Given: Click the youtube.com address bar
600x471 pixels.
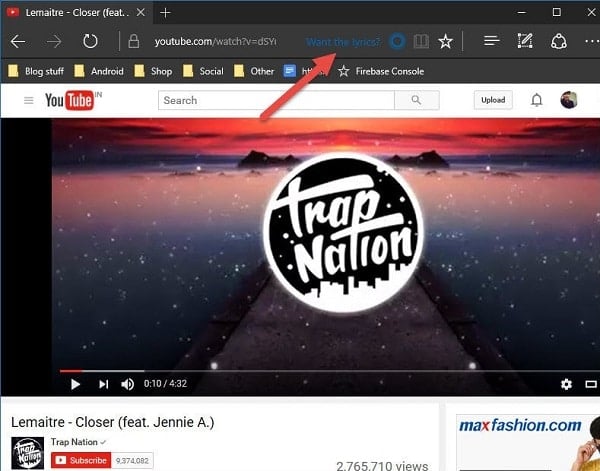Looking at the screenshot, I should 215,41.
